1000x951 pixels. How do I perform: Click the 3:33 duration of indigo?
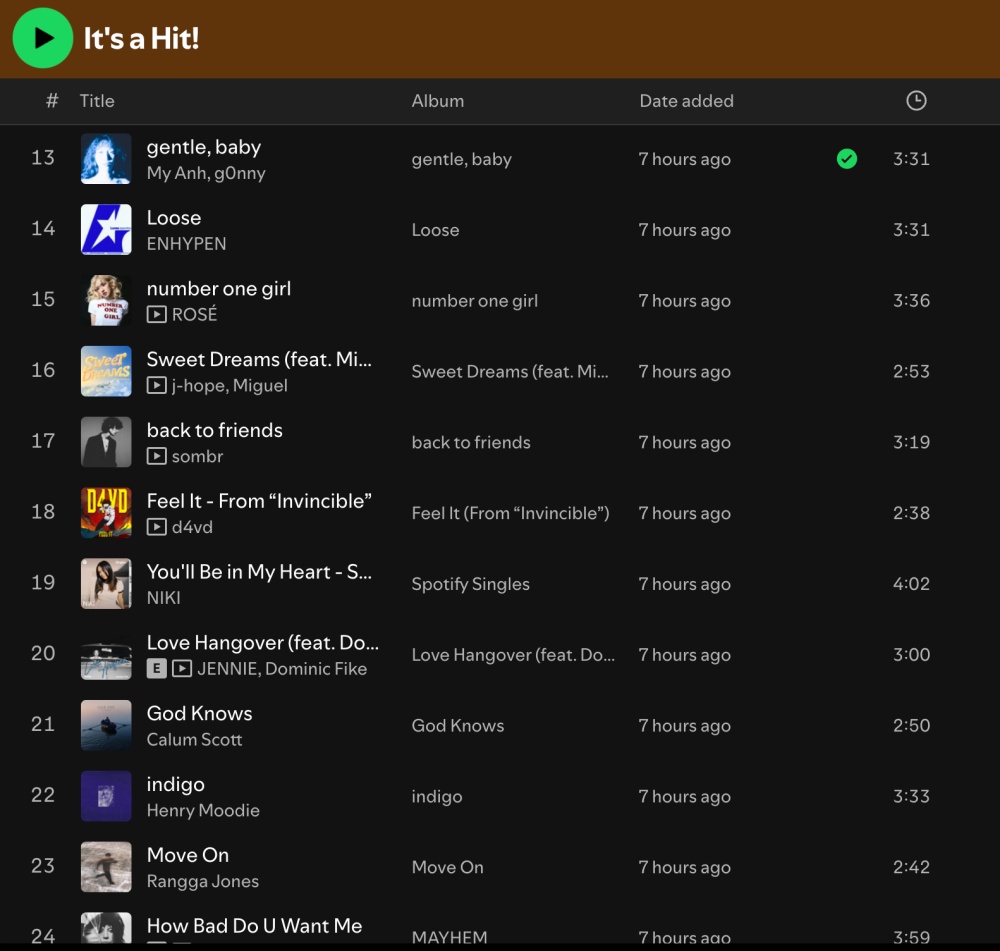point(911,796)
